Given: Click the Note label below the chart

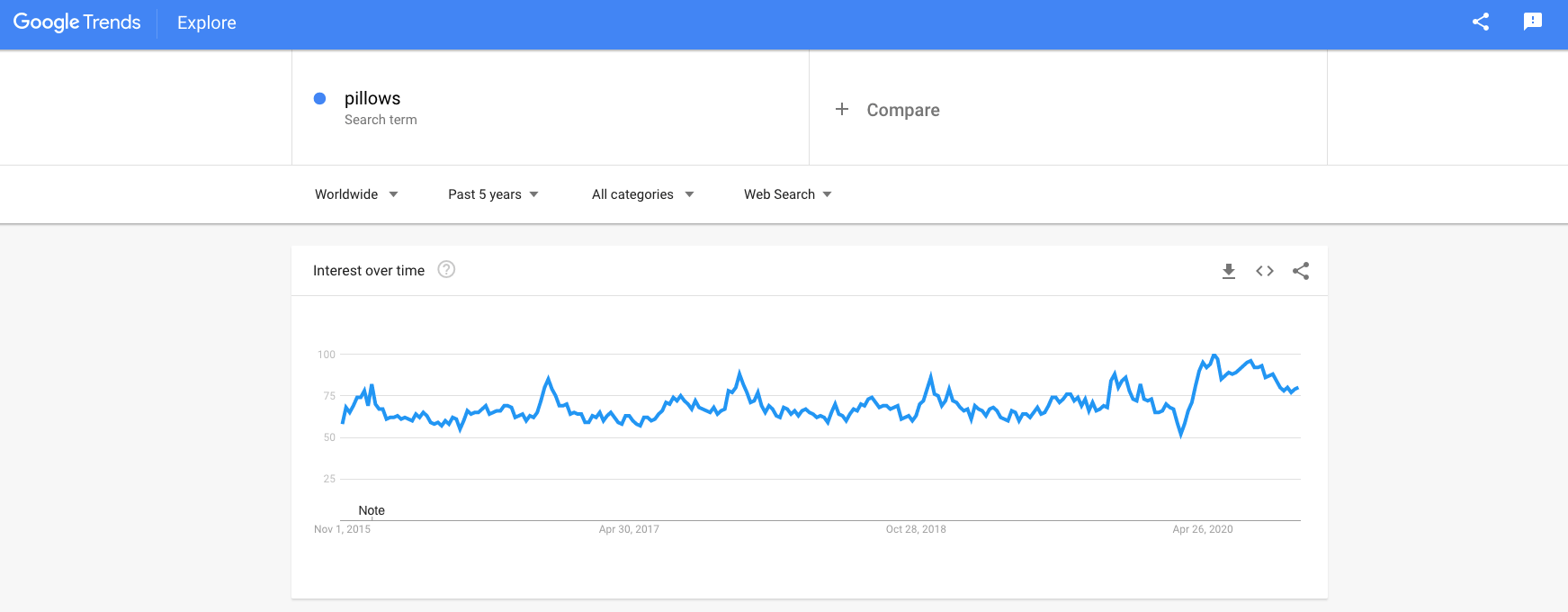Looking at the screenshot, I should click(x=372, y=510).
